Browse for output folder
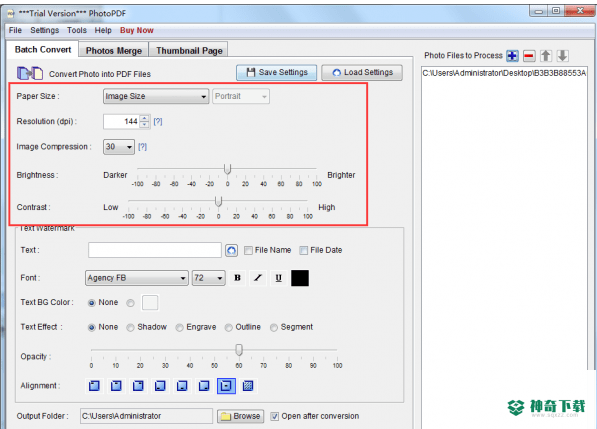The height and width of the screenshot is (429, 597). [x=241, y=416]
